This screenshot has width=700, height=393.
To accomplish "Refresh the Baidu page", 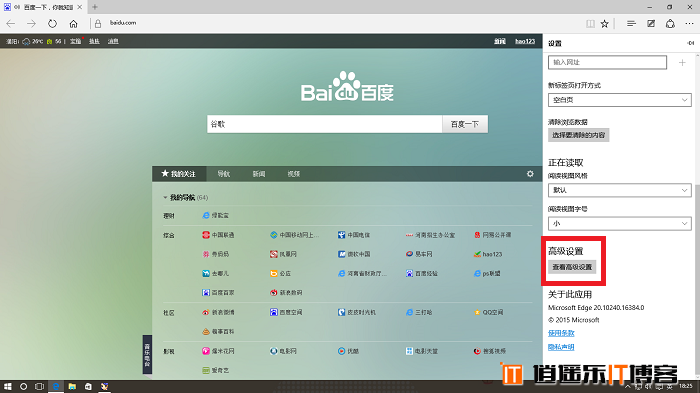I will [52, 24].
